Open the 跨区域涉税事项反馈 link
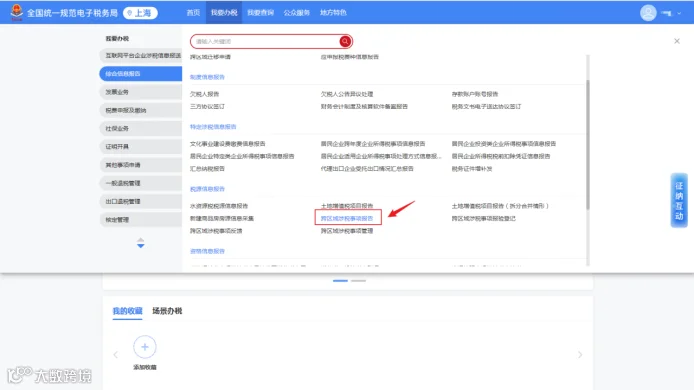The image size is (694, 390). tap(216, 231)
